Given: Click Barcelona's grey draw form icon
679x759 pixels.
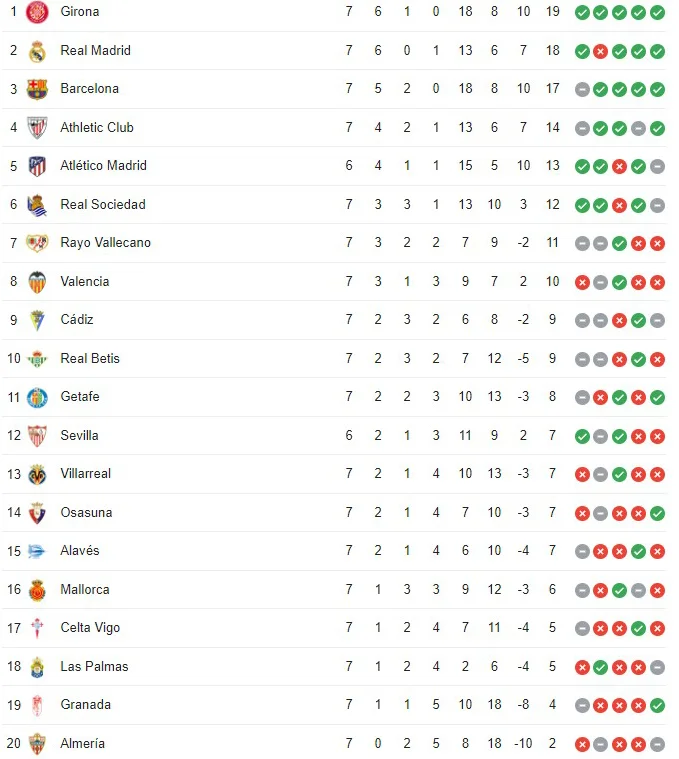Looking at the screenshot, I should coord(582,90).
